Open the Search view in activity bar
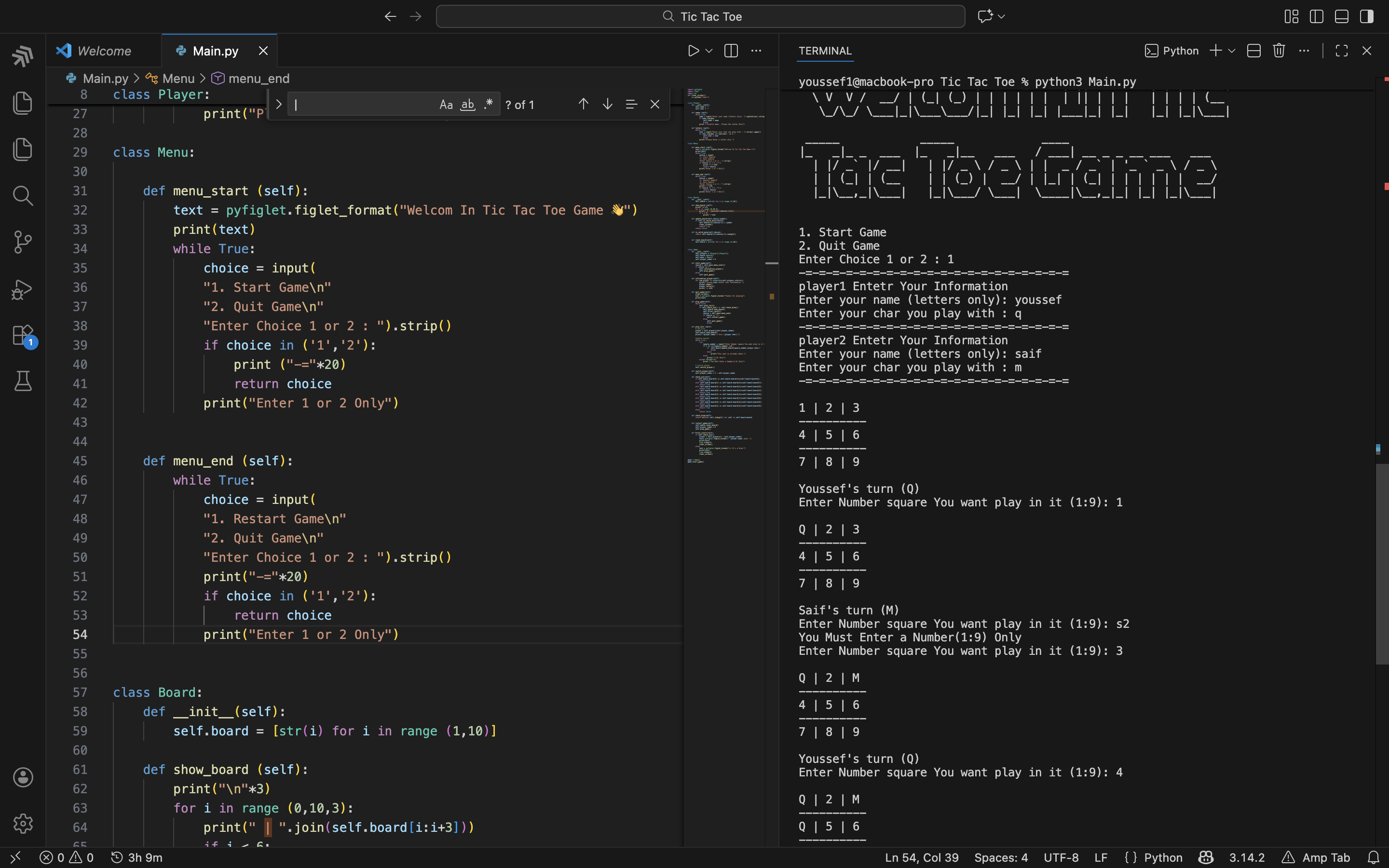 (x=22, y=196)
